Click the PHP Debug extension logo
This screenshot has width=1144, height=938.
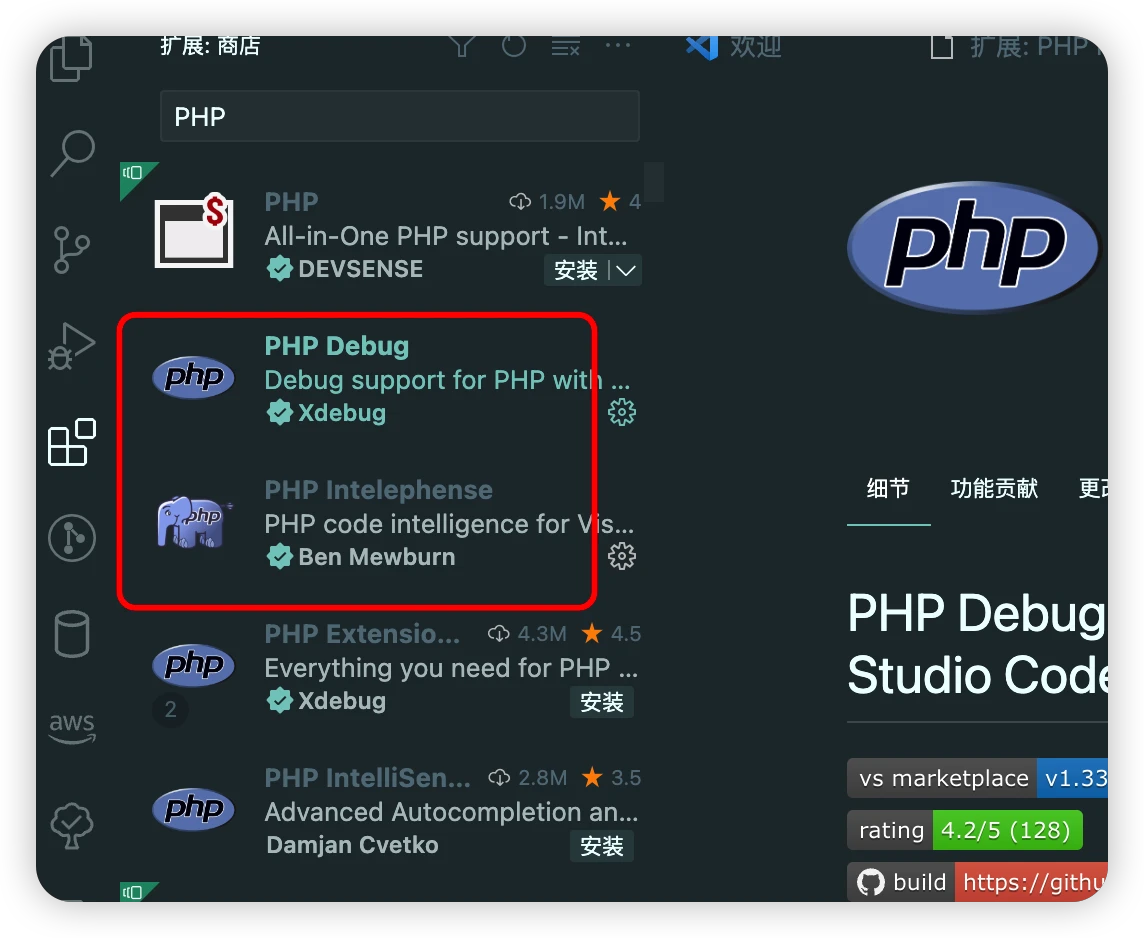pyautogui.click(x=193, y=377)
